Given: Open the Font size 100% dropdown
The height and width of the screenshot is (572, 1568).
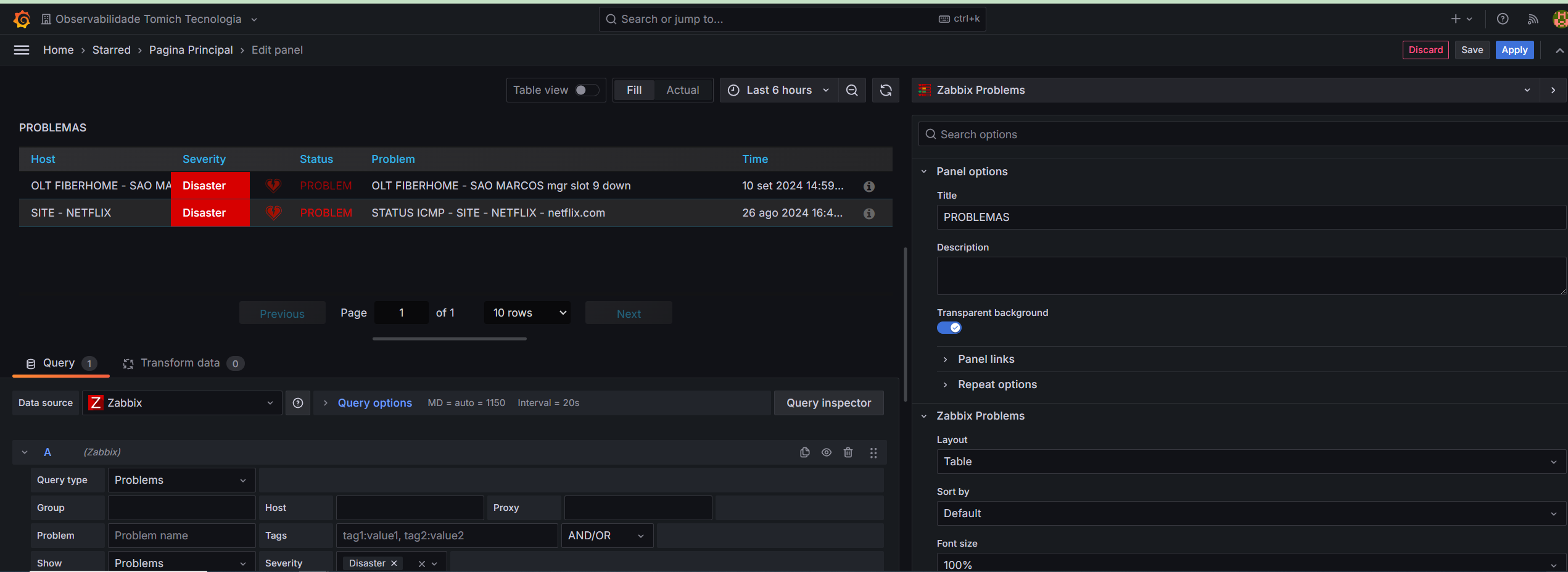Looking at the screenshot, I should pos(1251,563).
